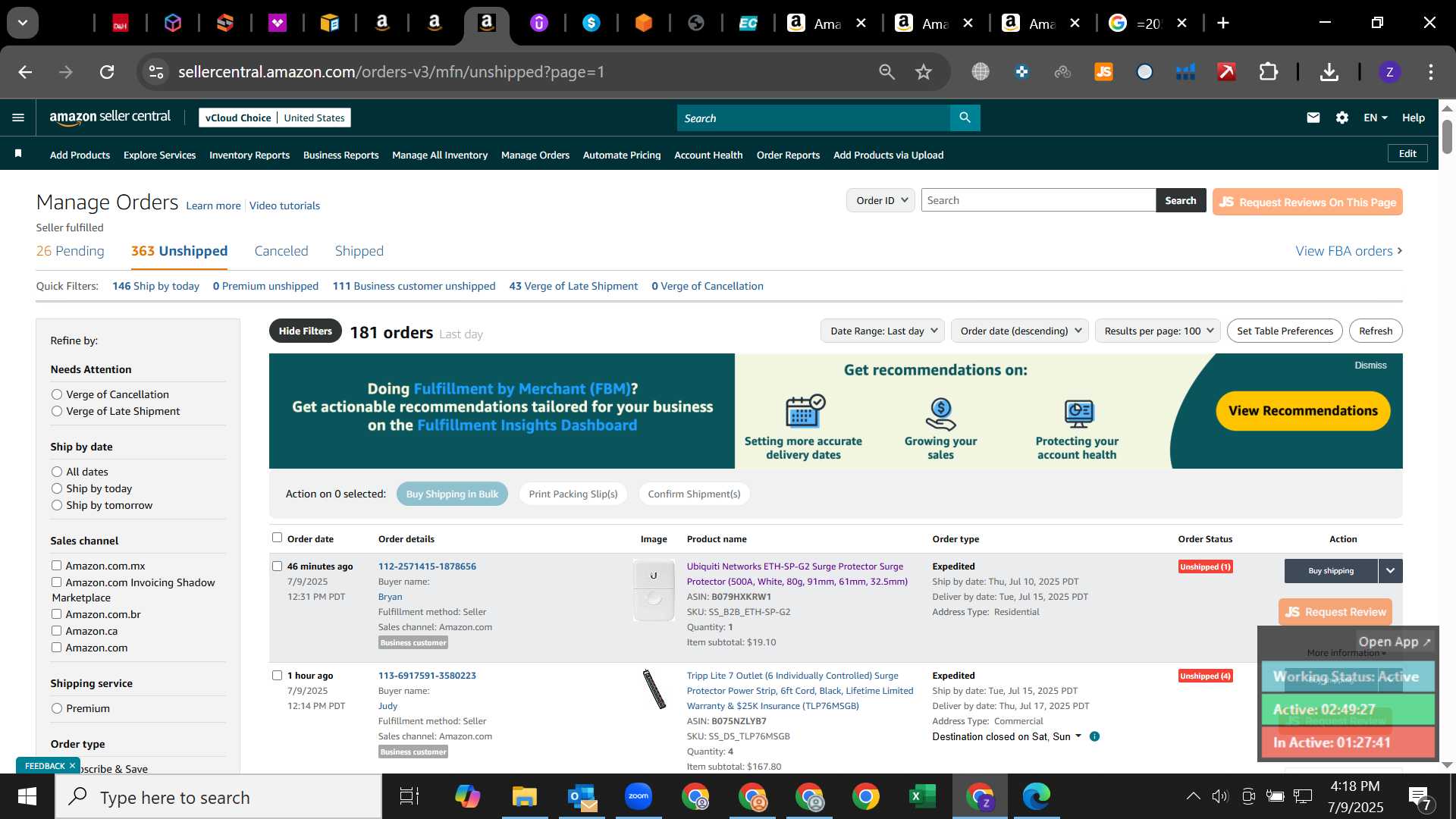Open Microsoft Edge from the taskbar
Image resolution: width=1456 pixels, height=819 pixels.
tap(1036, 796)
